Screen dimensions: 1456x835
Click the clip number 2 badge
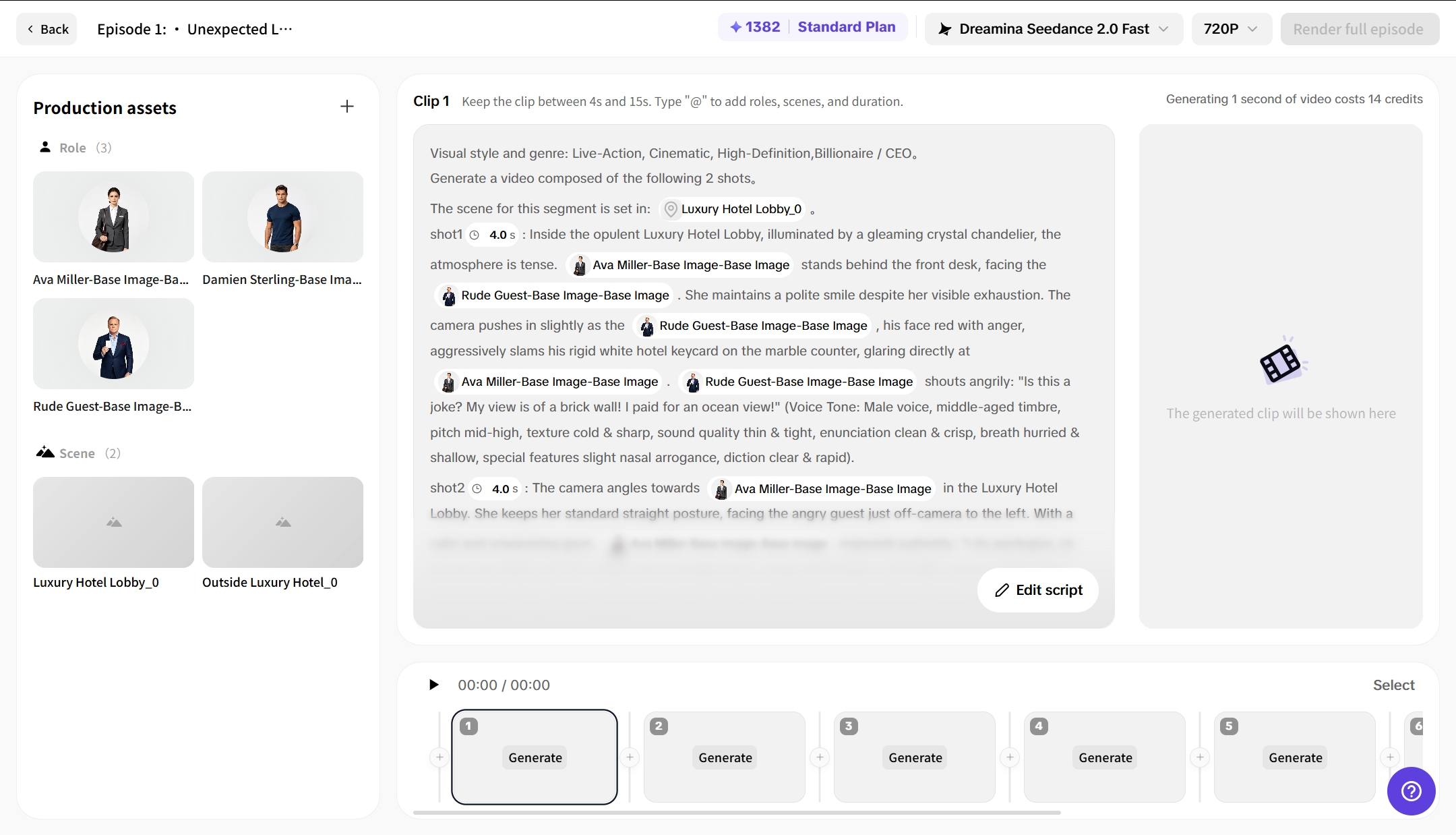[659, 726]
